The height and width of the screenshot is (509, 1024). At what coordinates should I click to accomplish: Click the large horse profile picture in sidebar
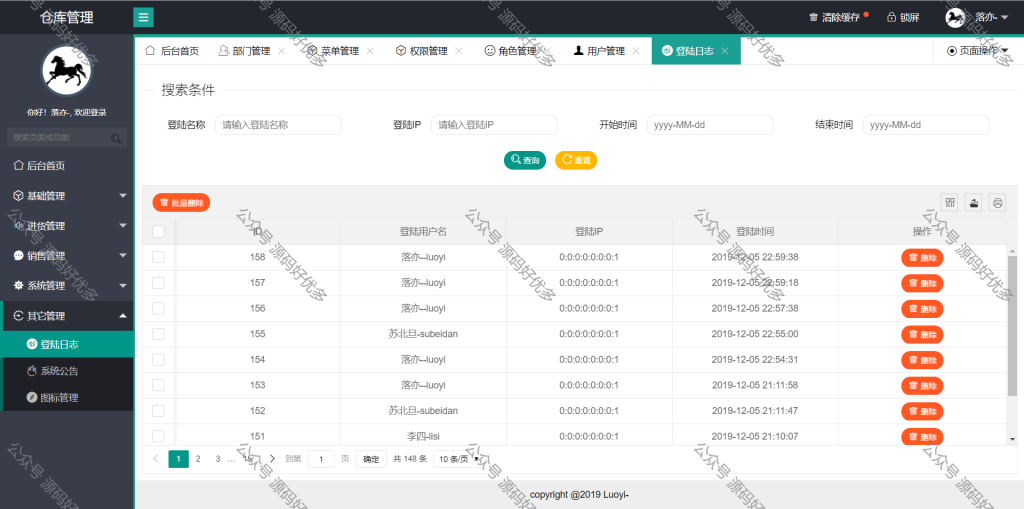[x=67, y=71]
